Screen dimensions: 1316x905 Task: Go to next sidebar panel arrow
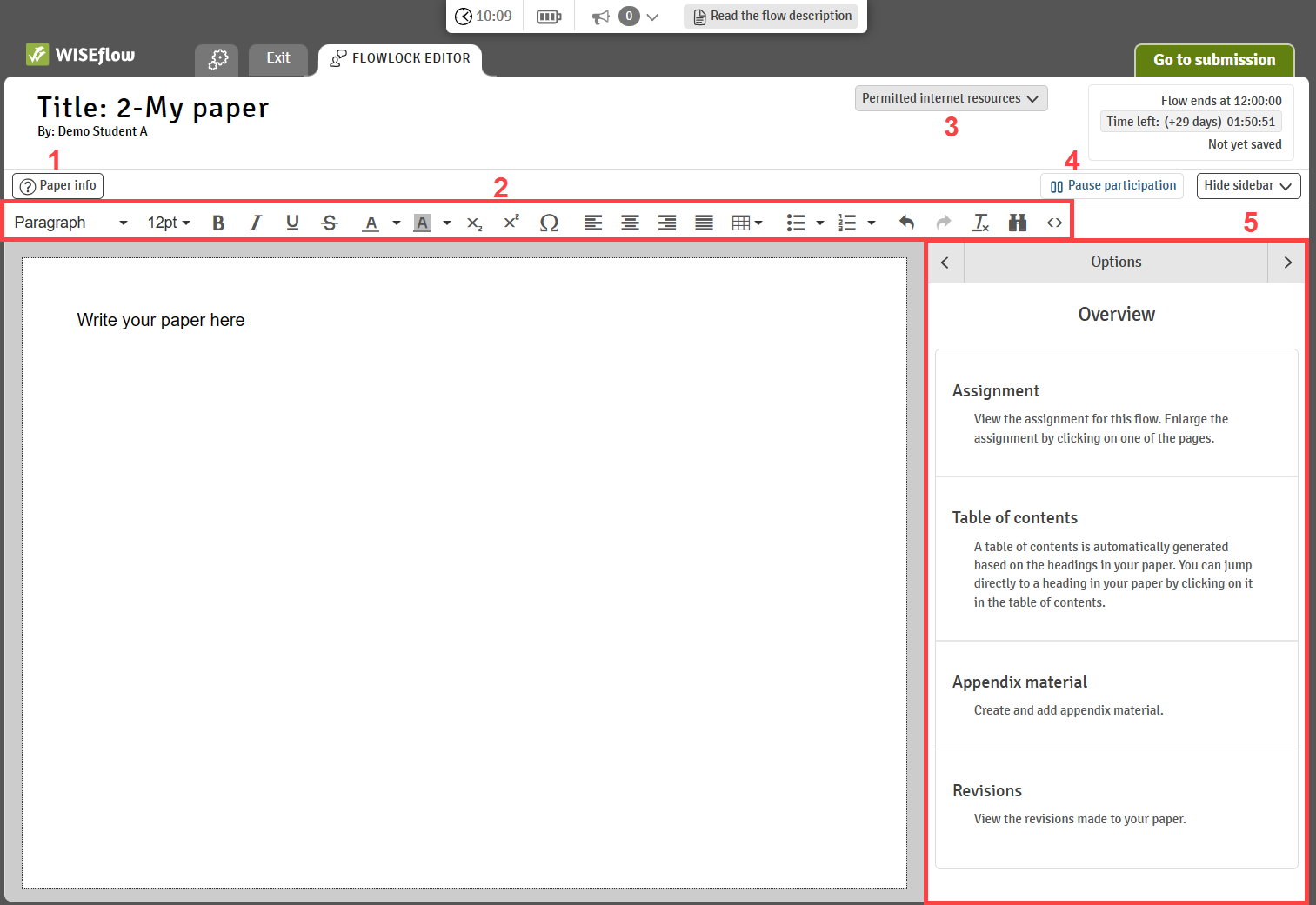coord(1288,263)
